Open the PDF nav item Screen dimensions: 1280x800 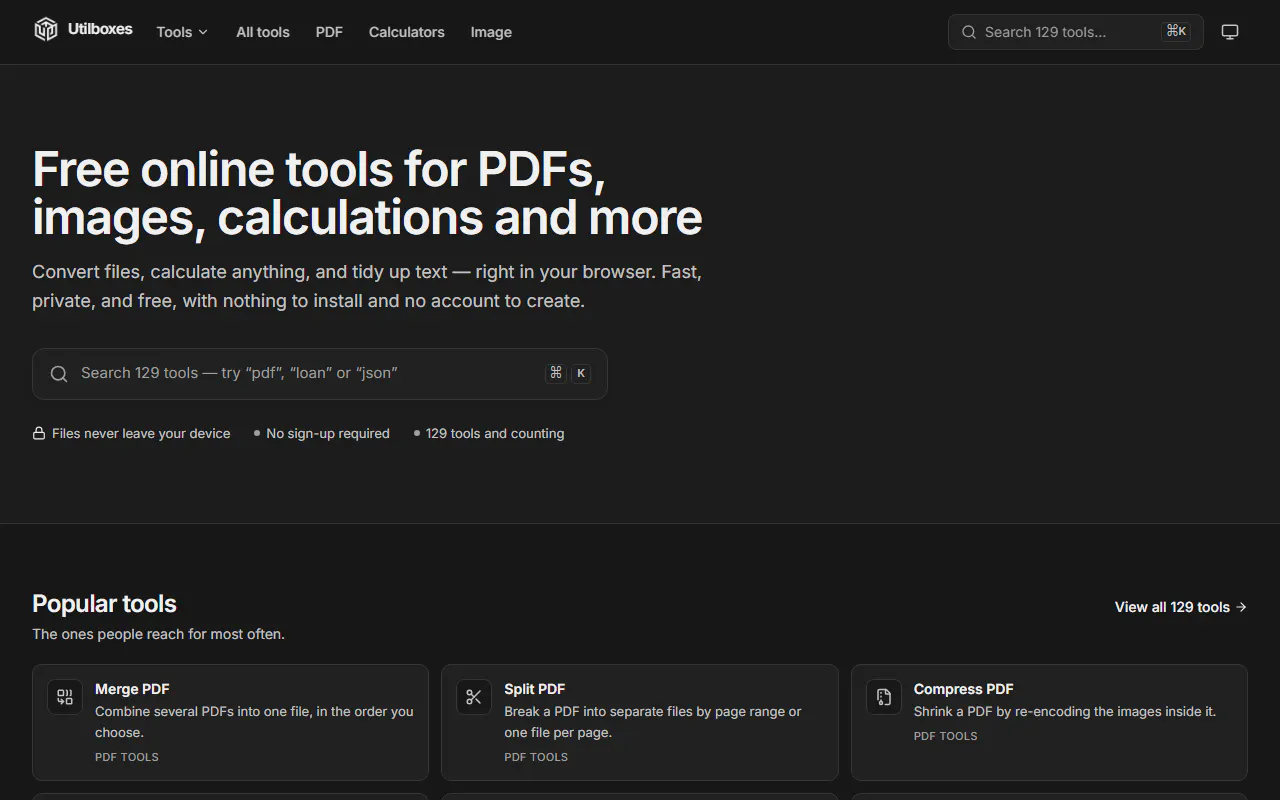(x=329, y=32)
